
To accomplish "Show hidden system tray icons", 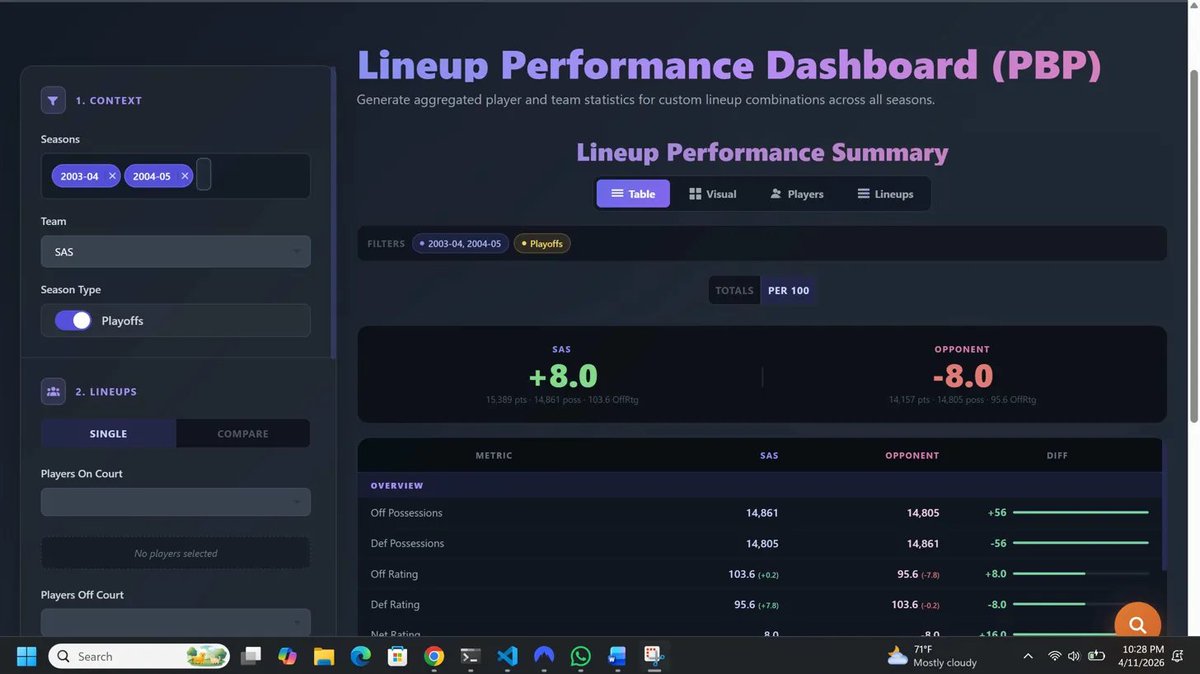I will 1028,656.
